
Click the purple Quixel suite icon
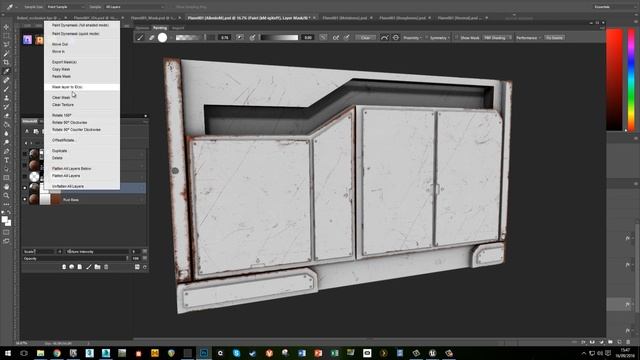pos(27,40)
